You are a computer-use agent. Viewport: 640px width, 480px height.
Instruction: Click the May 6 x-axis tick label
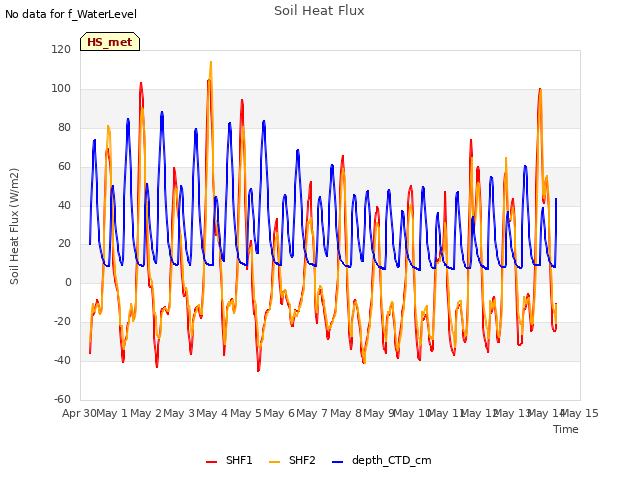coord(279,413)
